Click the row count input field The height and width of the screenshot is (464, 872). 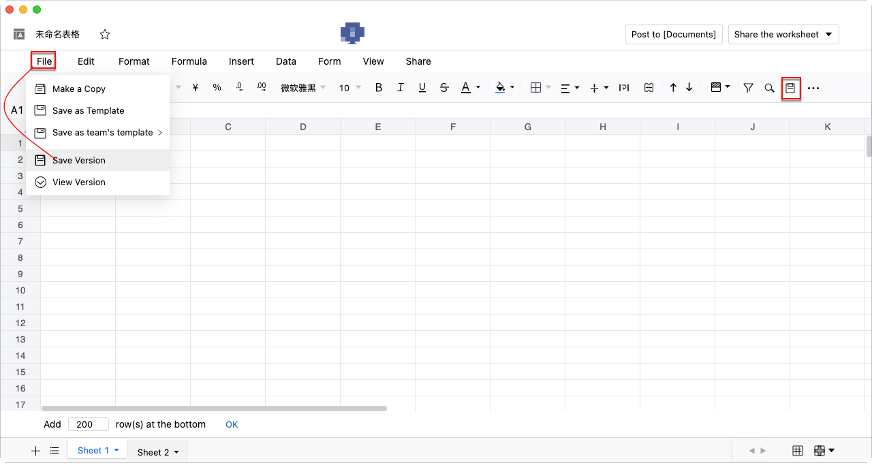coord(89,424)
